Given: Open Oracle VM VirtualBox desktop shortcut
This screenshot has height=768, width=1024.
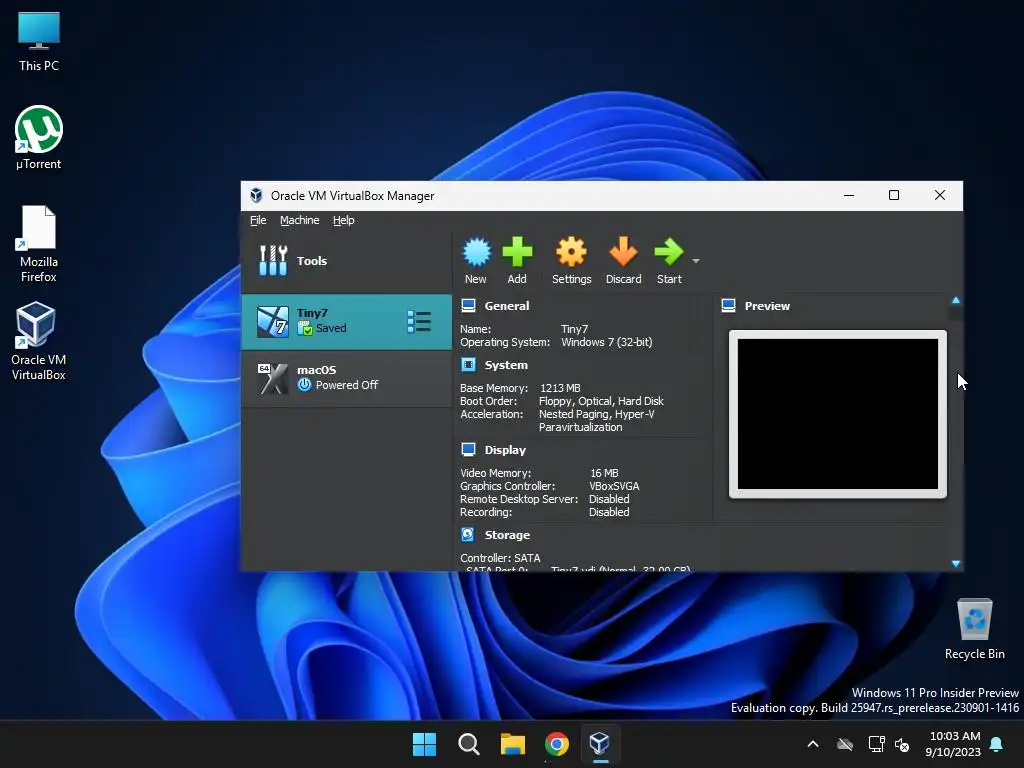Looking at the screenshot, I should coord(39,341).
